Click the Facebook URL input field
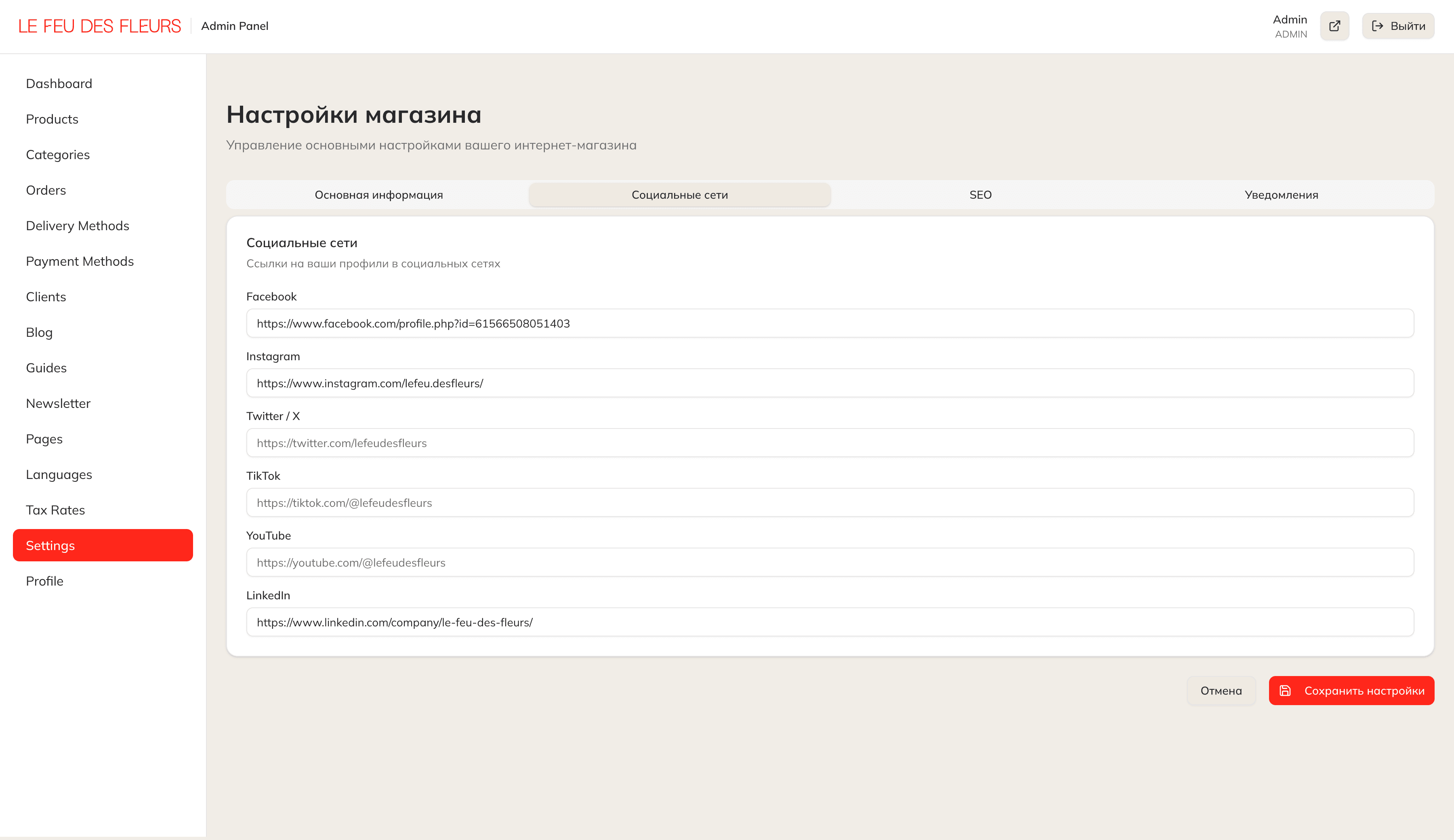Screen dimensions: 1454x840 point(829,323)
